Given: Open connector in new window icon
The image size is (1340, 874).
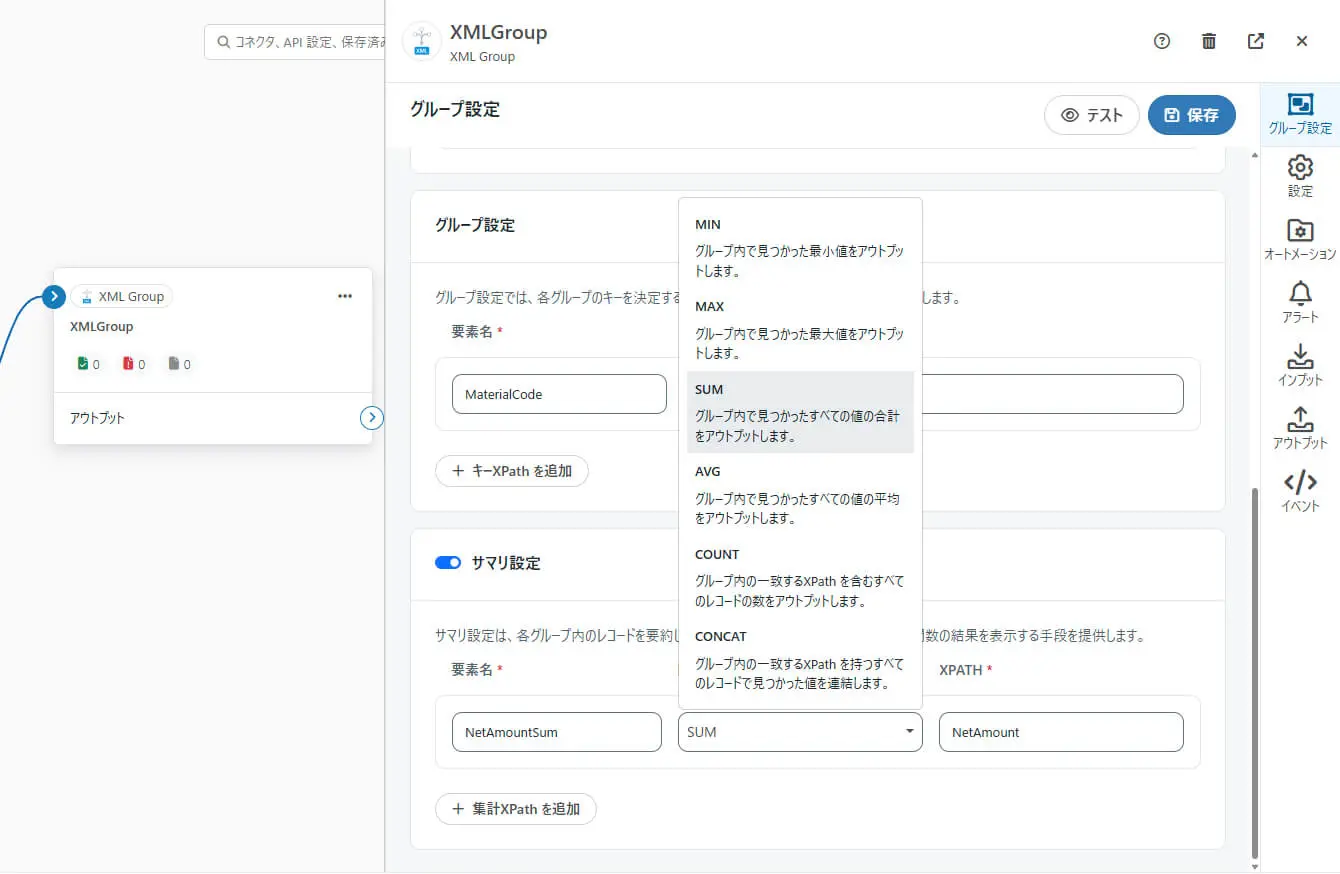Looking at the screenshot, I should point(1256,41).
